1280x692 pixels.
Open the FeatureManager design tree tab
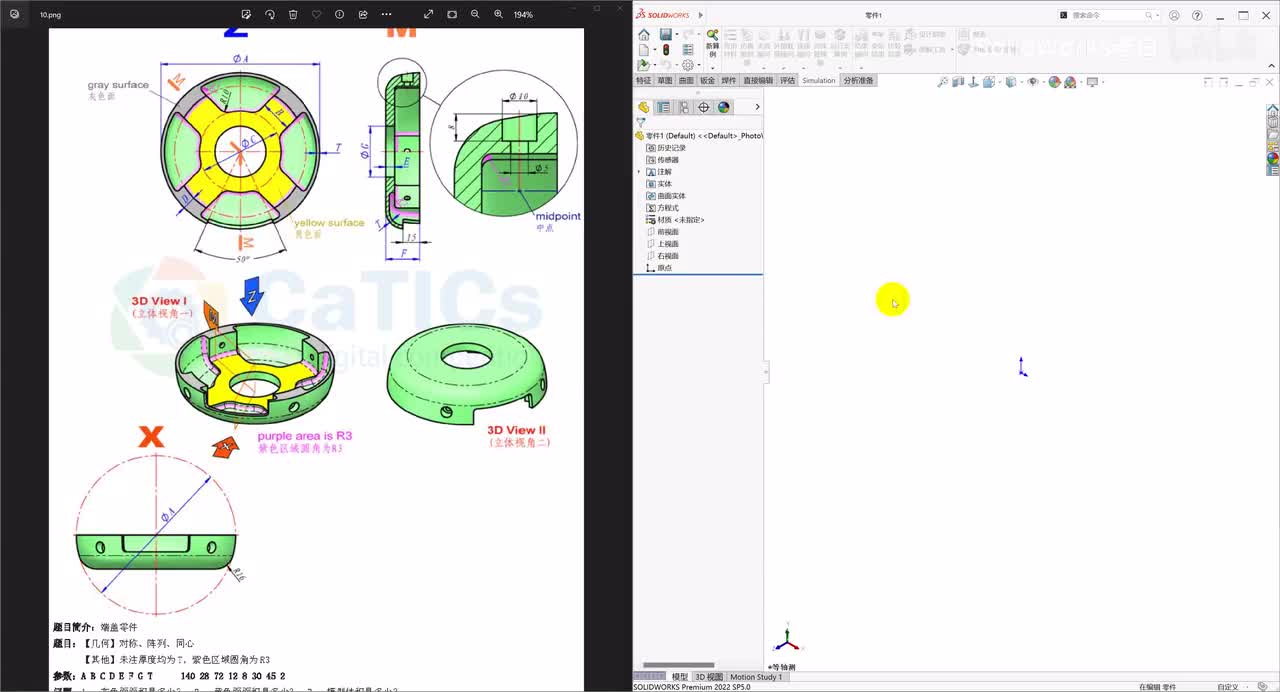(x=643, y=107)
